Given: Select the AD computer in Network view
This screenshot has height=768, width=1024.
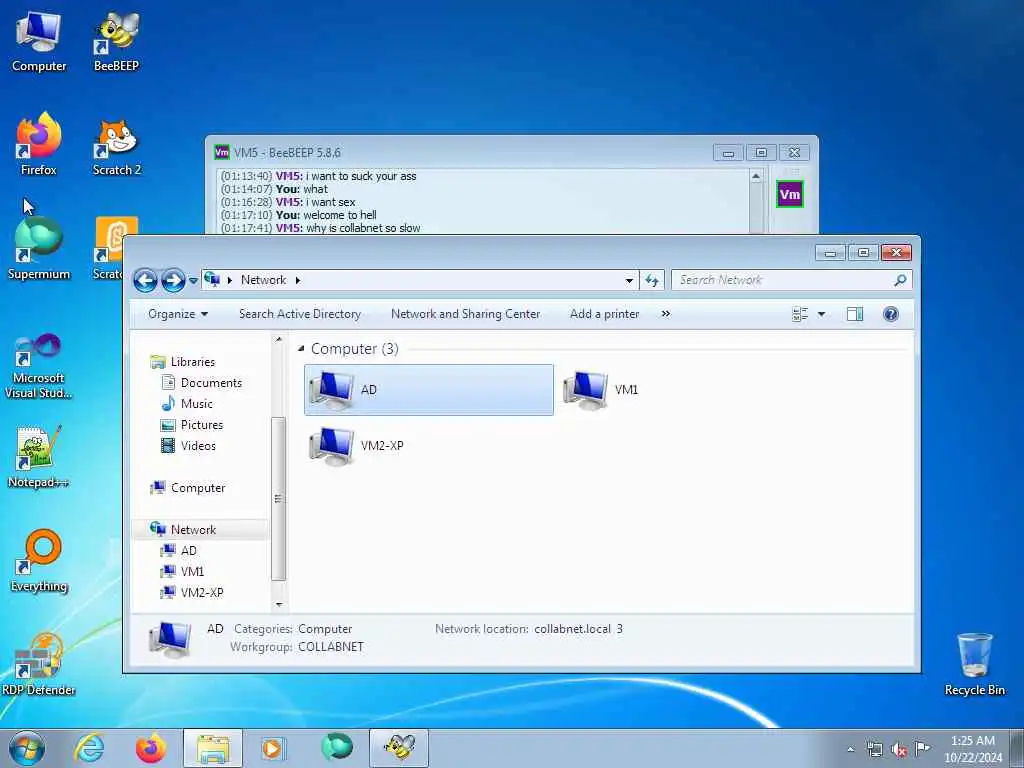Looking at the screenshot, I should pyautogui.click(x=428, y=390).
